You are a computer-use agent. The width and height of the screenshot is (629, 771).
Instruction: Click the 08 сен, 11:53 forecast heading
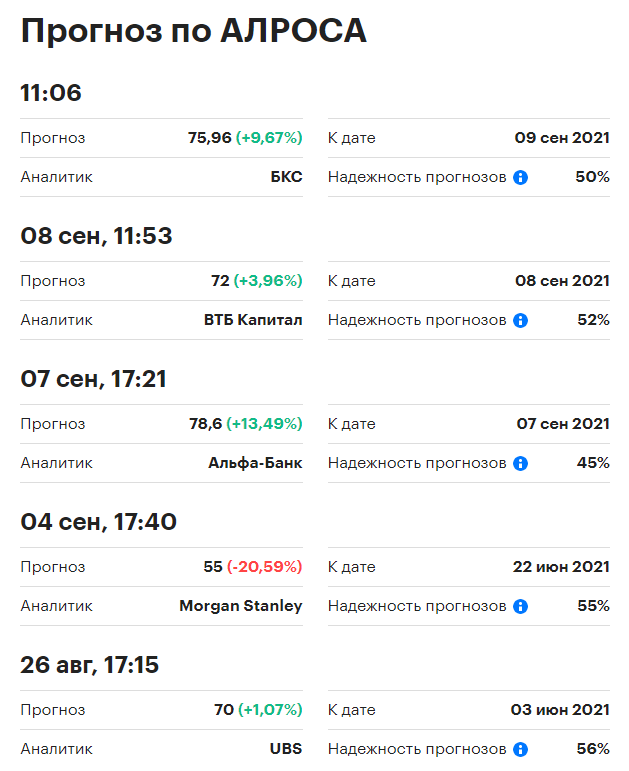pyautogui.click(x=96, y=237)
